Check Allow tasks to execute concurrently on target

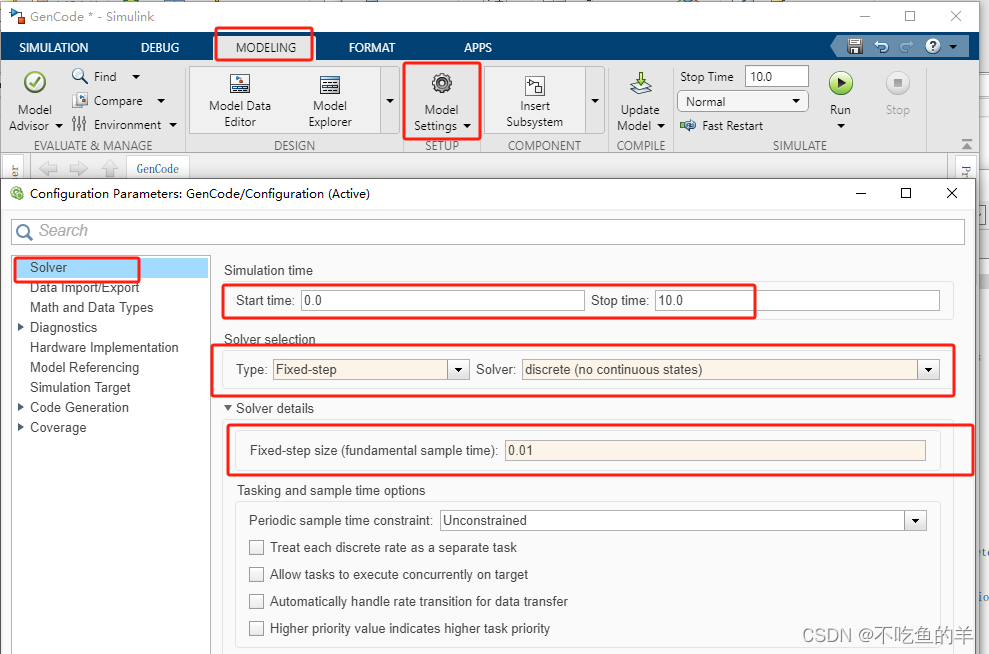(256, 575)
